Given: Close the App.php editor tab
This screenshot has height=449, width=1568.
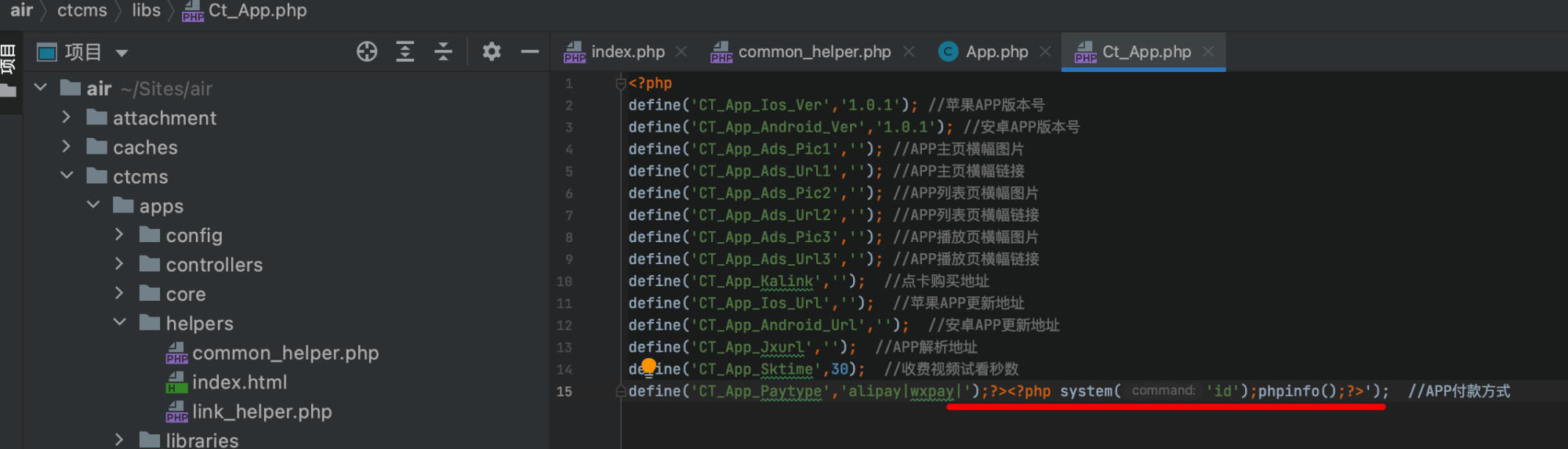Looking at the screenshot, I should point(1045,52).
